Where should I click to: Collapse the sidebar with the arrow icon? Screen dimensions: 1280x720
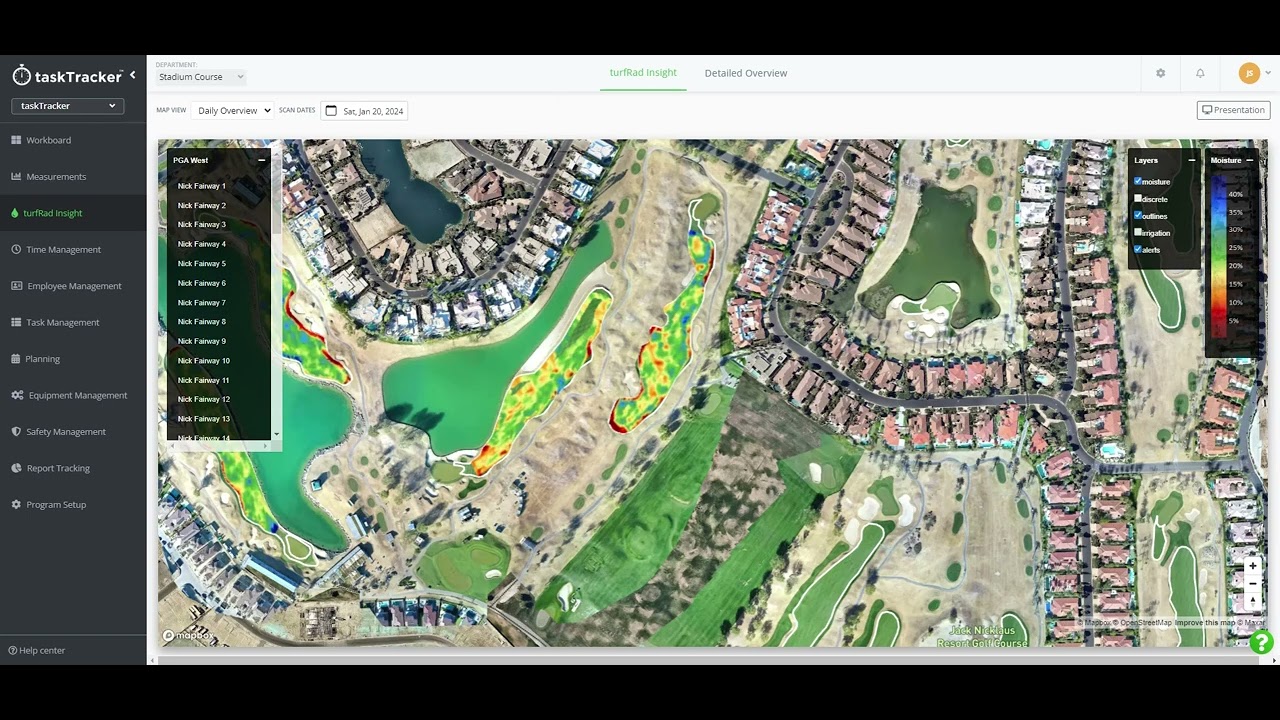[x=132, y=75]
